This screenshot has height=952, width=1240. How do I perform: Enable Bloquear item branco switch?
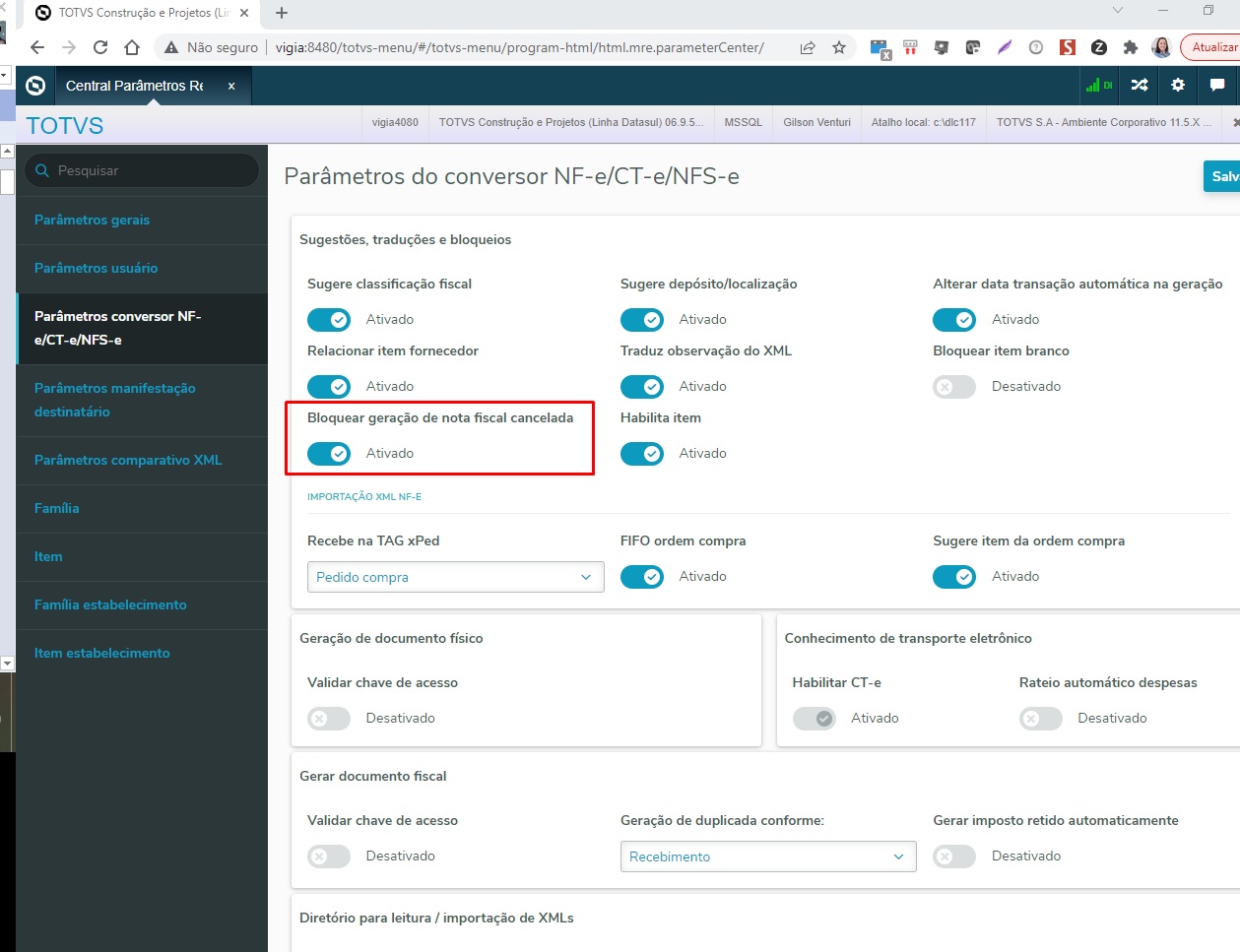point(954,387)
